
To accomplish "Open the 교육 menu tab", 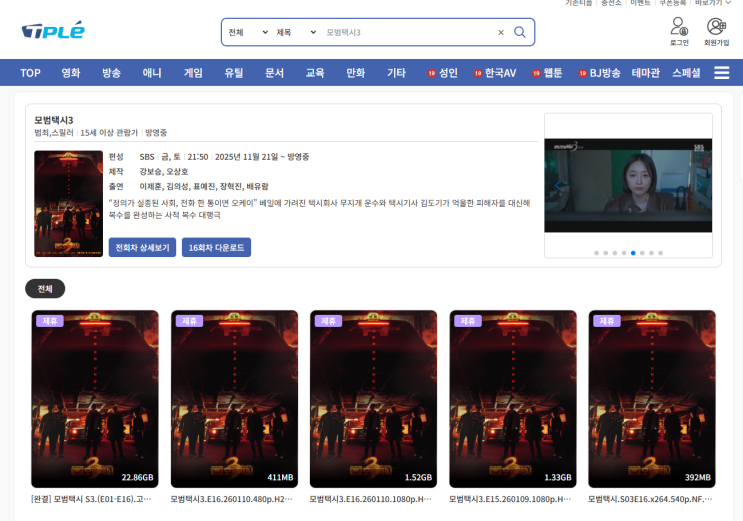I will click(315, 73).
